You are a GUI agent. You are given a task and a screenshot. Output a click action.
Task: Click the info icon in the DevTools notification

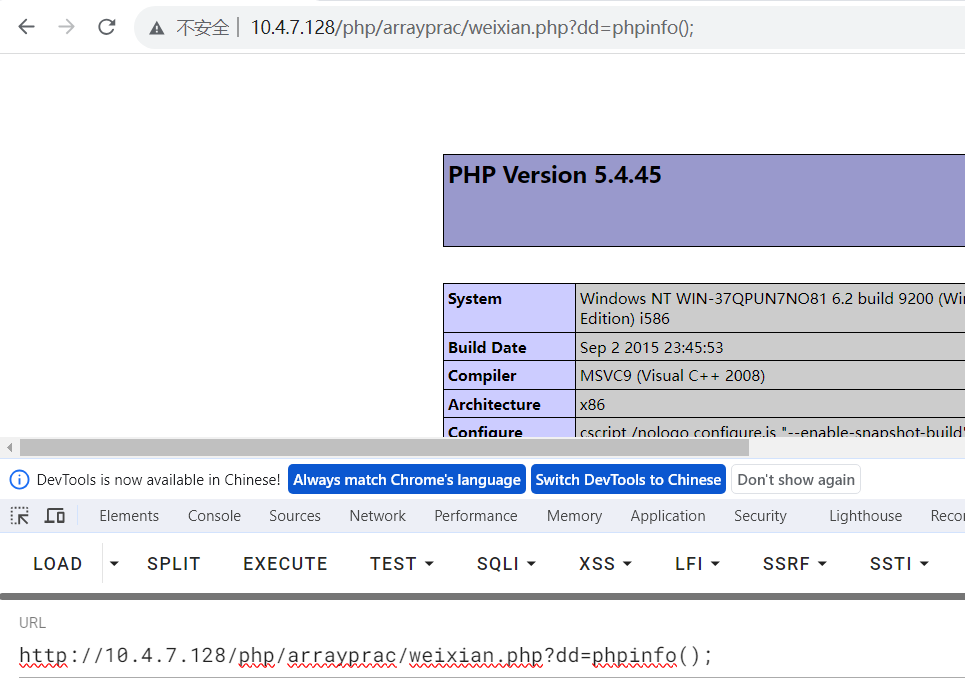(x=18, y=479)
